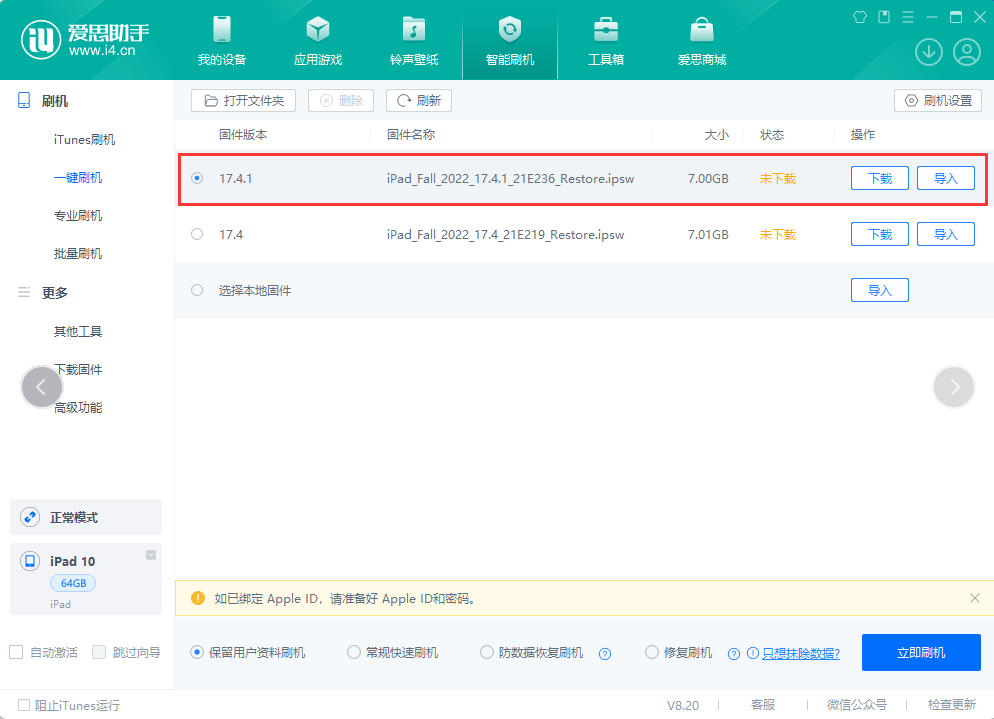The height and width of the screenshot is (719, 994).
Task: Open the 只想抹除数据? link
Action: [x=796, y=652]
